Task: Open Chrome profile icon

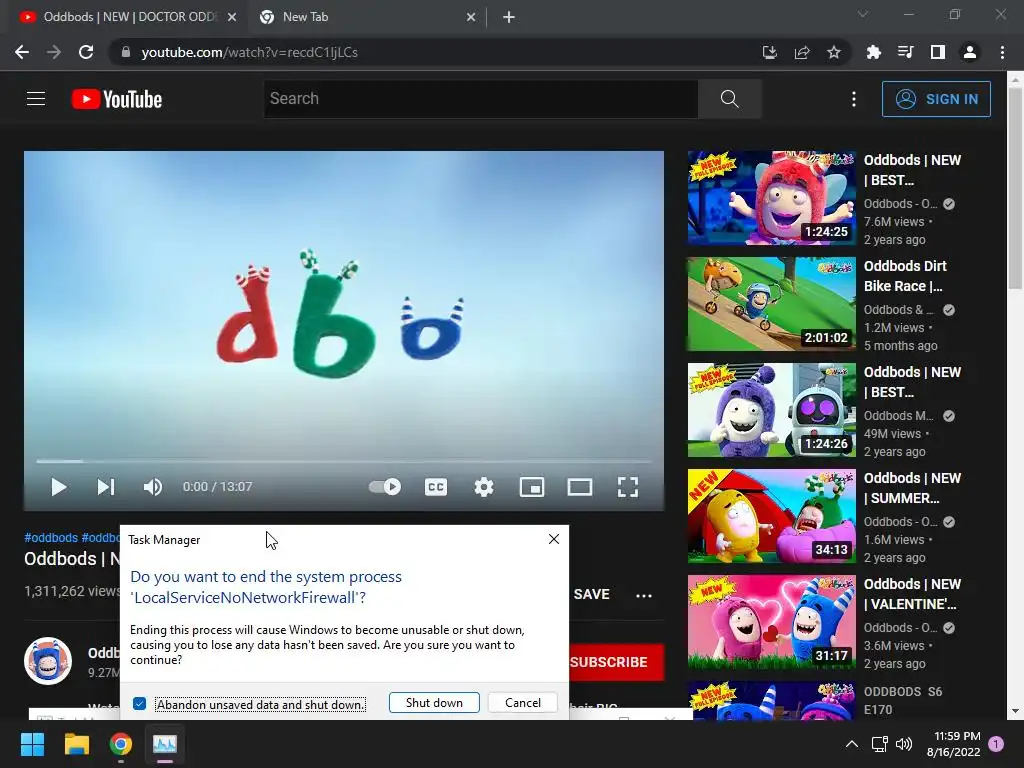Action: coord(970,52)
